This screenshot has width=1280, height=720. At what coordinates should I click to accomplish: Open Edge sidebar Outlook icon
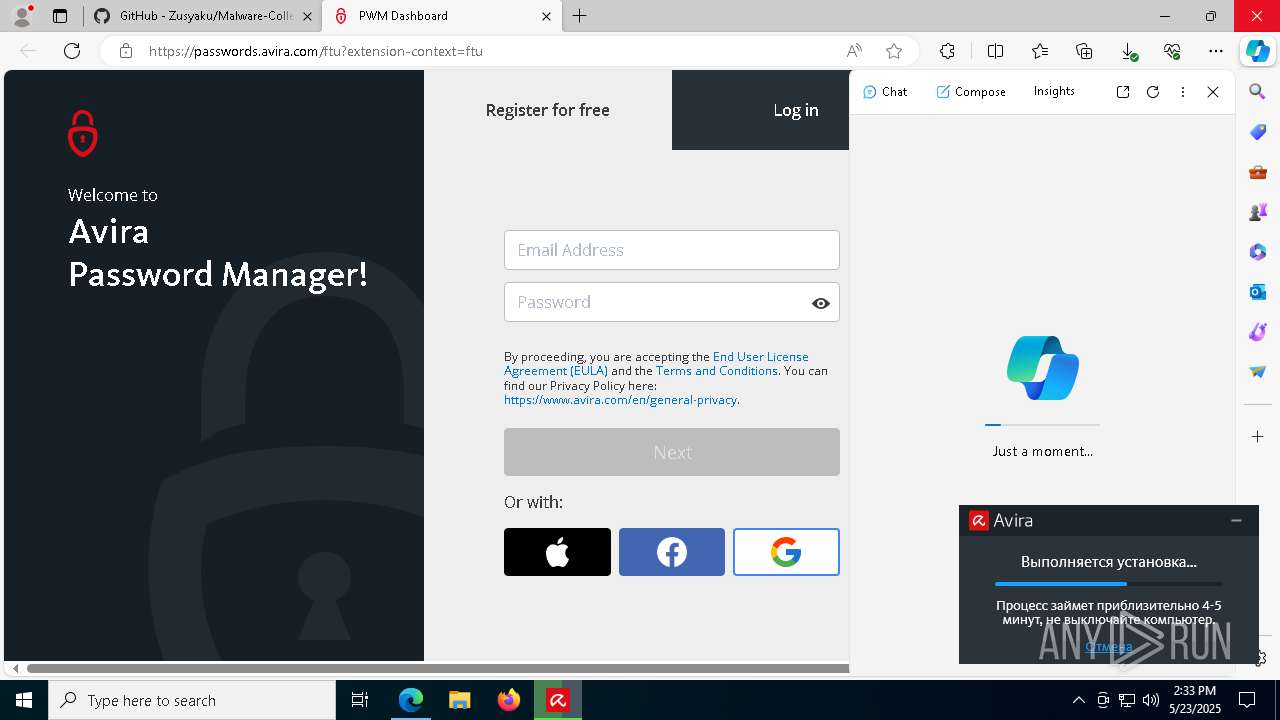[x=1258, y=292]
